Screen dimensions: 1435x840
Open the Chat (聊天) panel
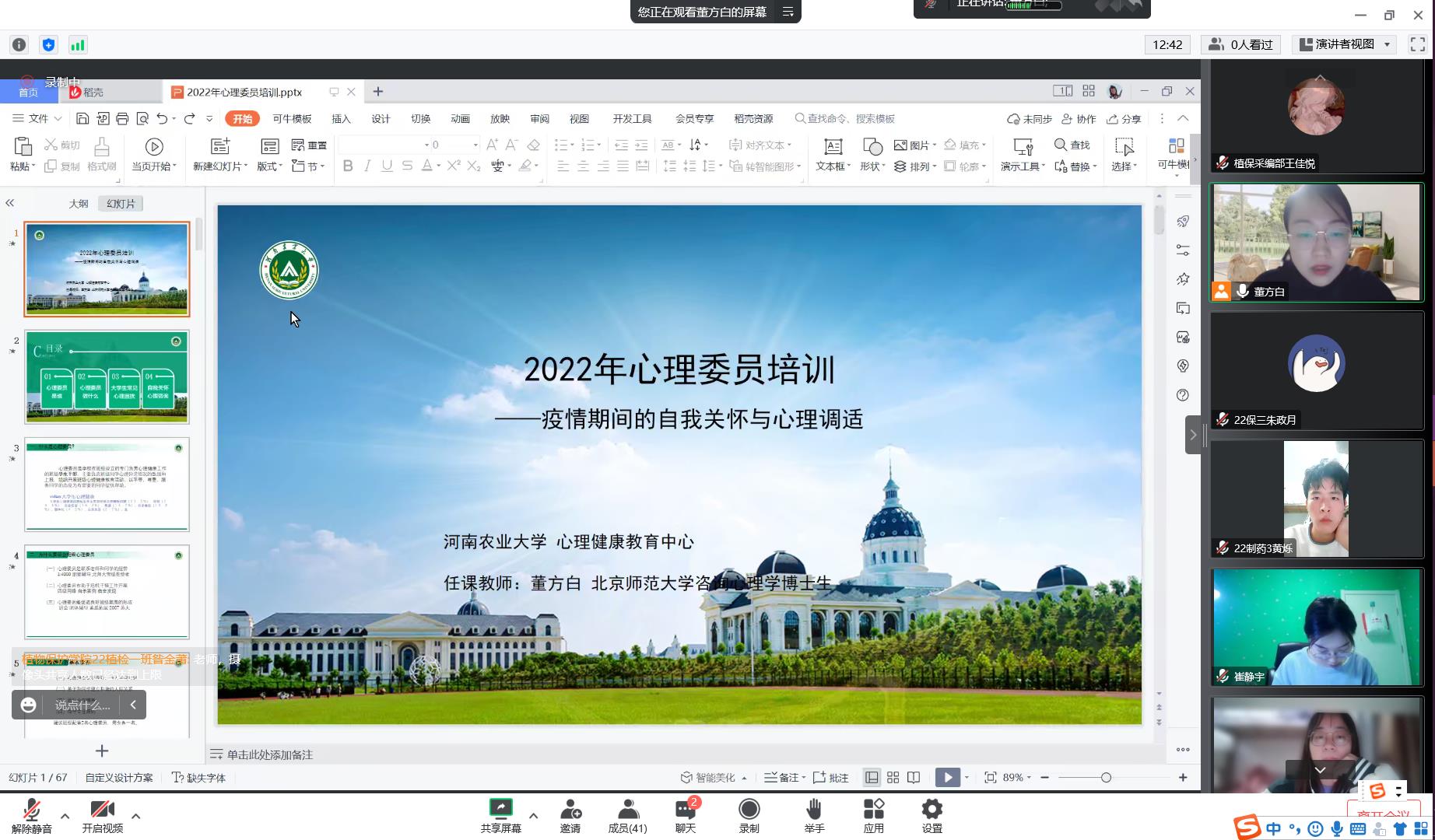(x=685, y=809)
